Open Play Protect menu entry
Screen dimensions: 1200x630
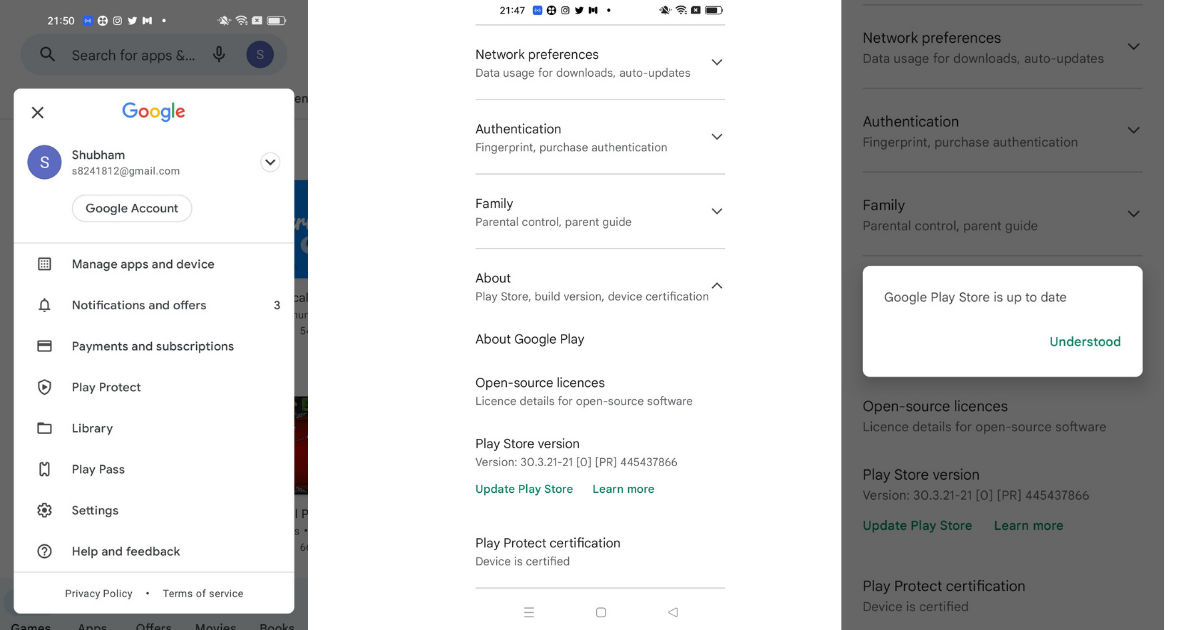tap(154, 387)
